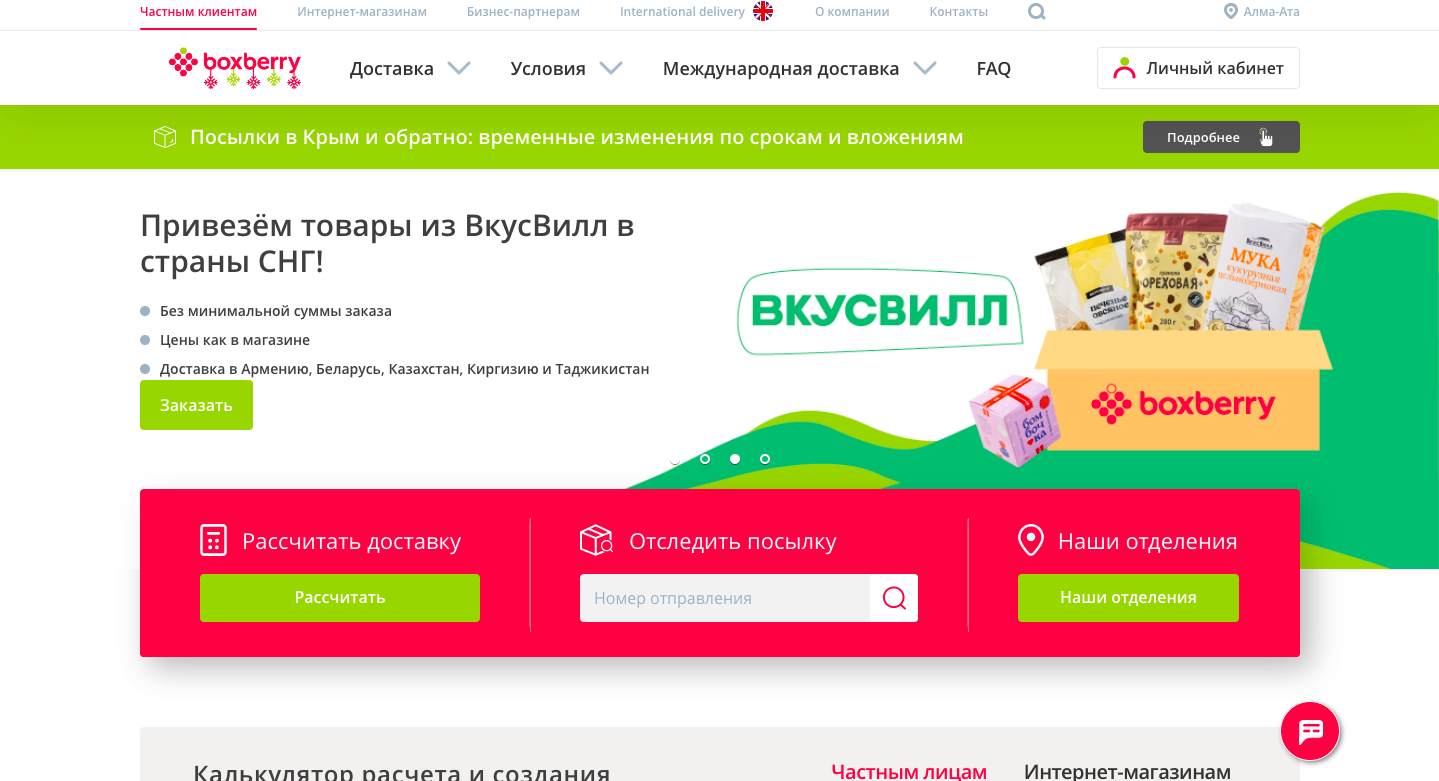Click Подробнее on the green banner
The image size is (1439, 781).
point(1221,137)
